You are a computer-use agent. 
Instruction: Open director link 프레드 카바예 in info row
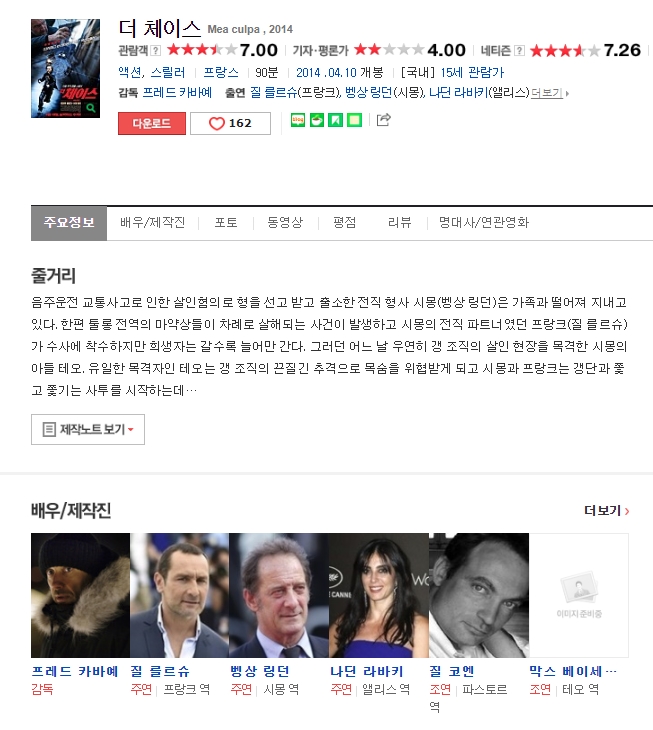(x=177, y=92)
